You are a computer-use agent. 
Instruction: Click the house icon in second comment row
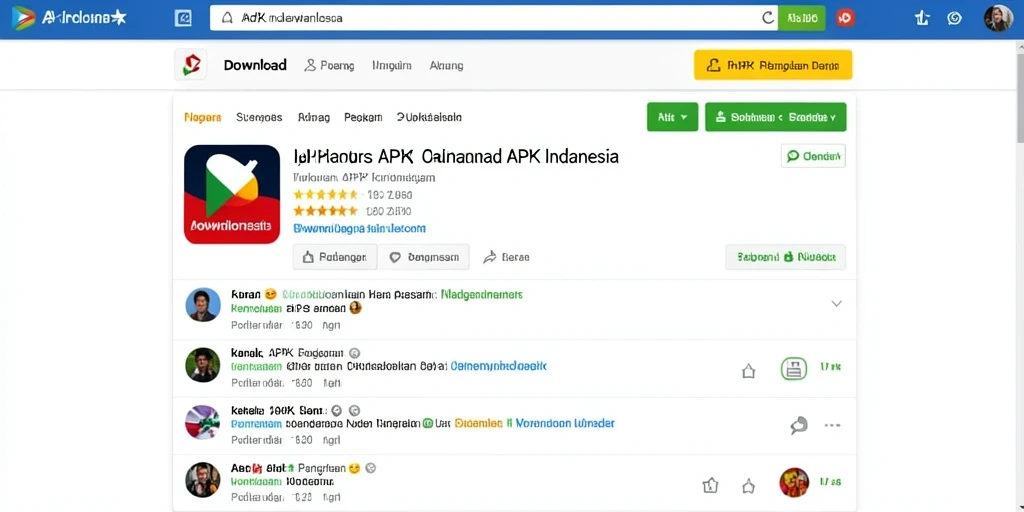748,371
